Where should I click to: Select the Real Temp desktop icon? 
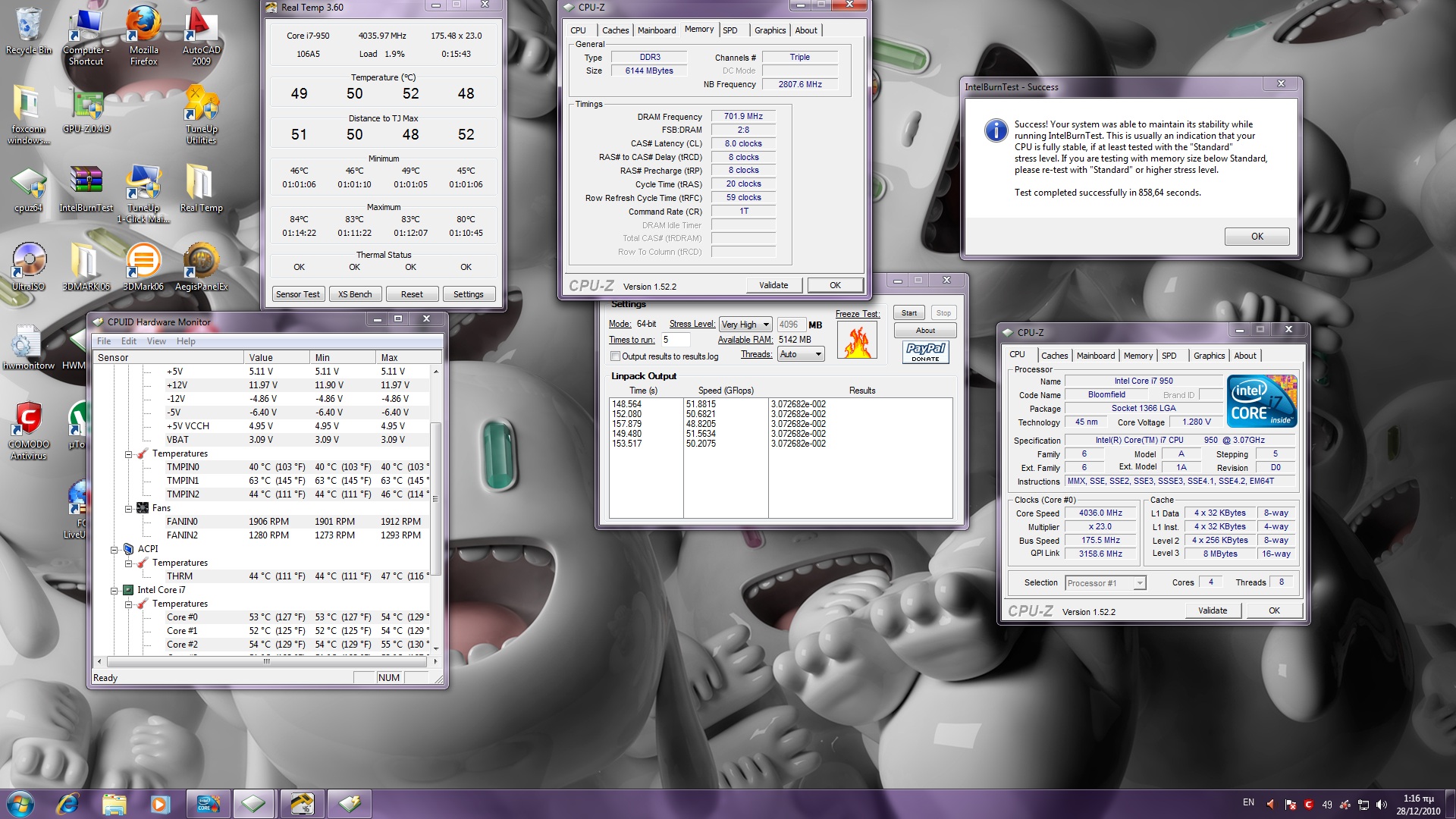pos(201,188)
